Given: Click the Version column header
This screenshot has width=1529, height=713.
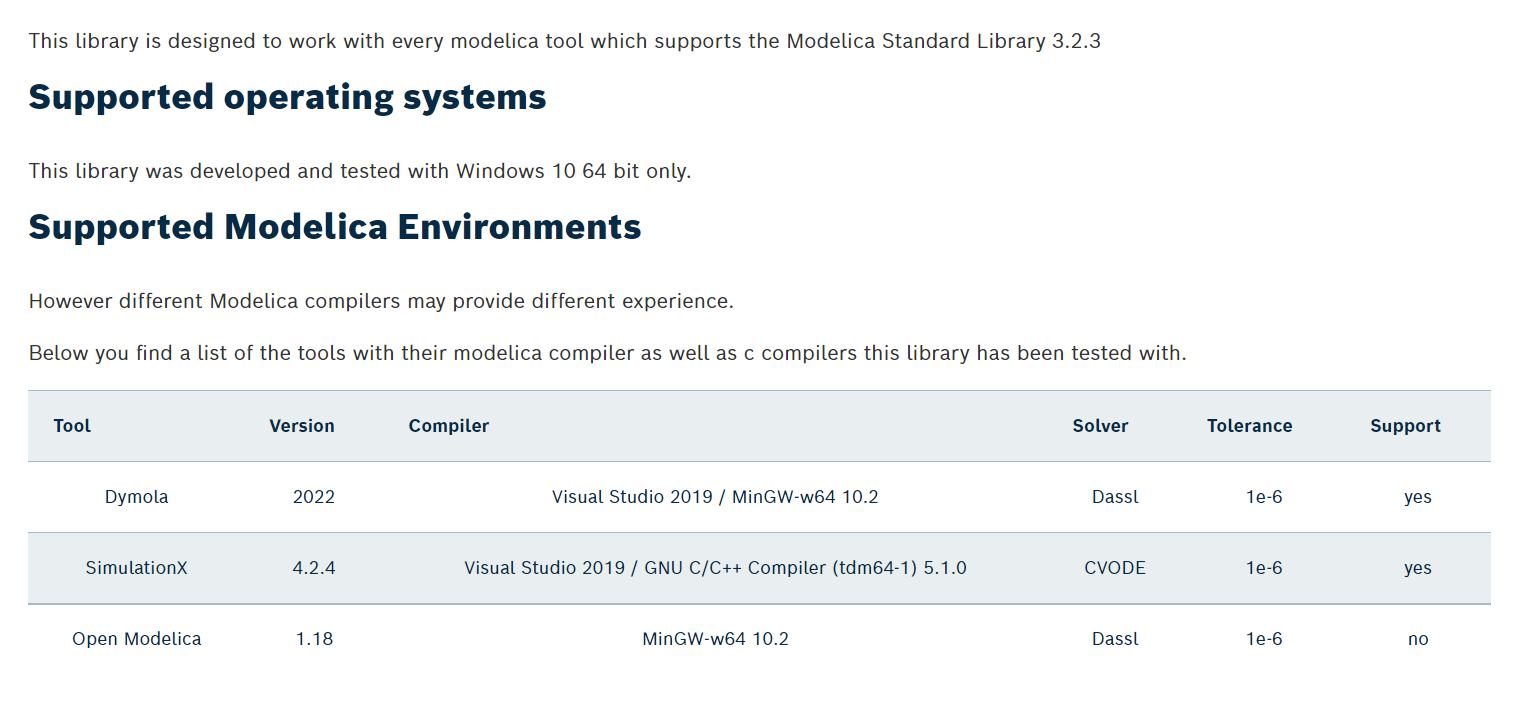Looking at the screenshot, I should point(302,426).
